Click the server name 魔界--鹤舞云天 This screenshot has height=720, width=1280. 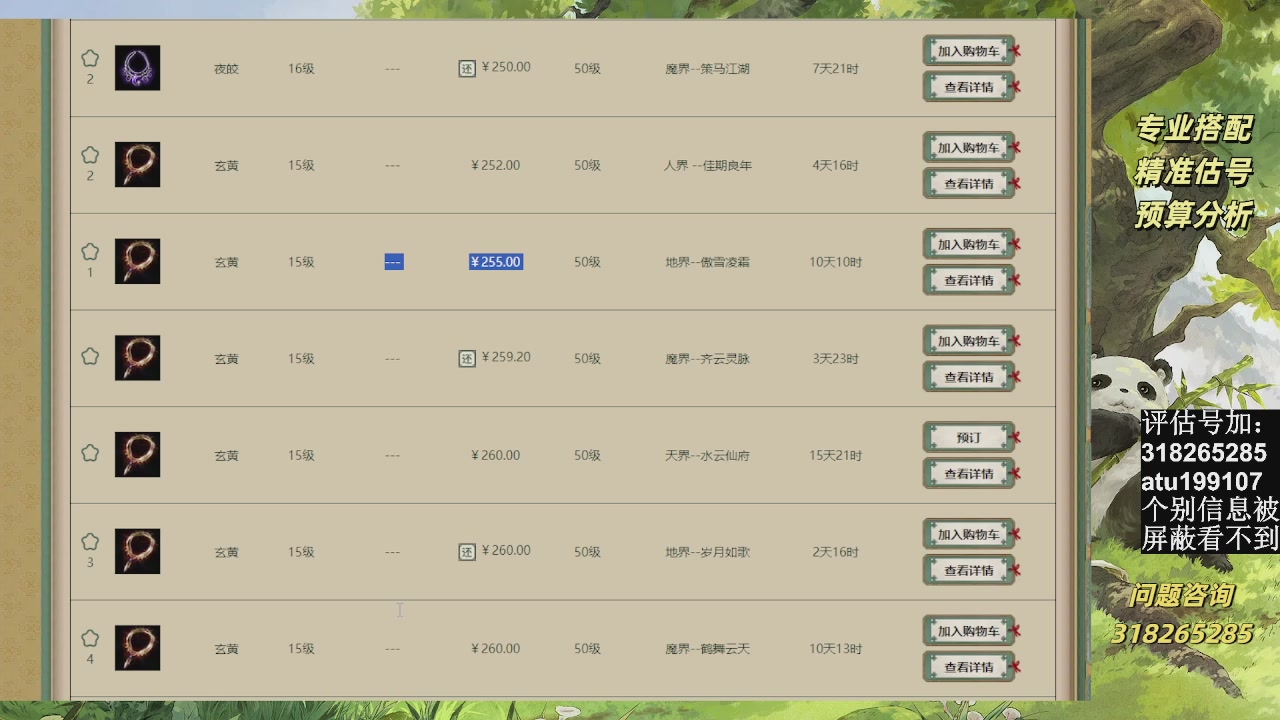(x=707, y=649)
